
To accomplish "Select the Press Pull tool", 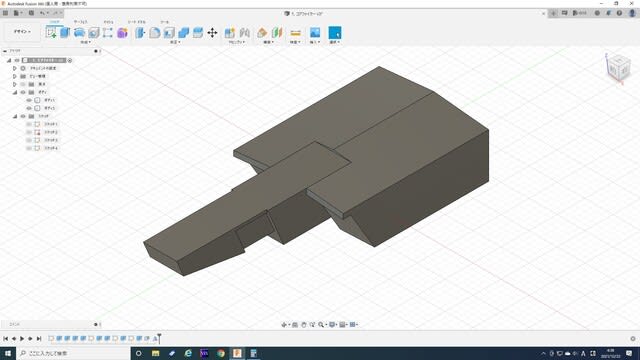I will [140, 33].
